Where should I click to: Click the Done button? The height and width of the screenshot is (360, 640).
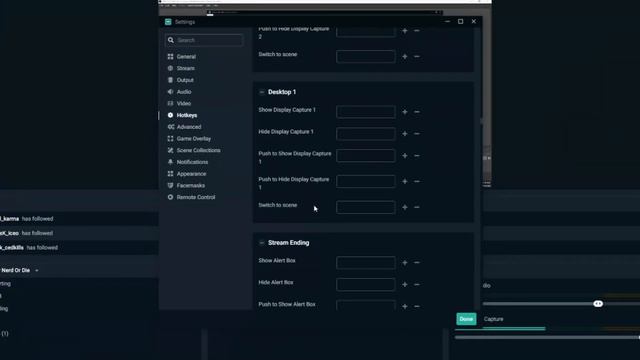(466, 319)
